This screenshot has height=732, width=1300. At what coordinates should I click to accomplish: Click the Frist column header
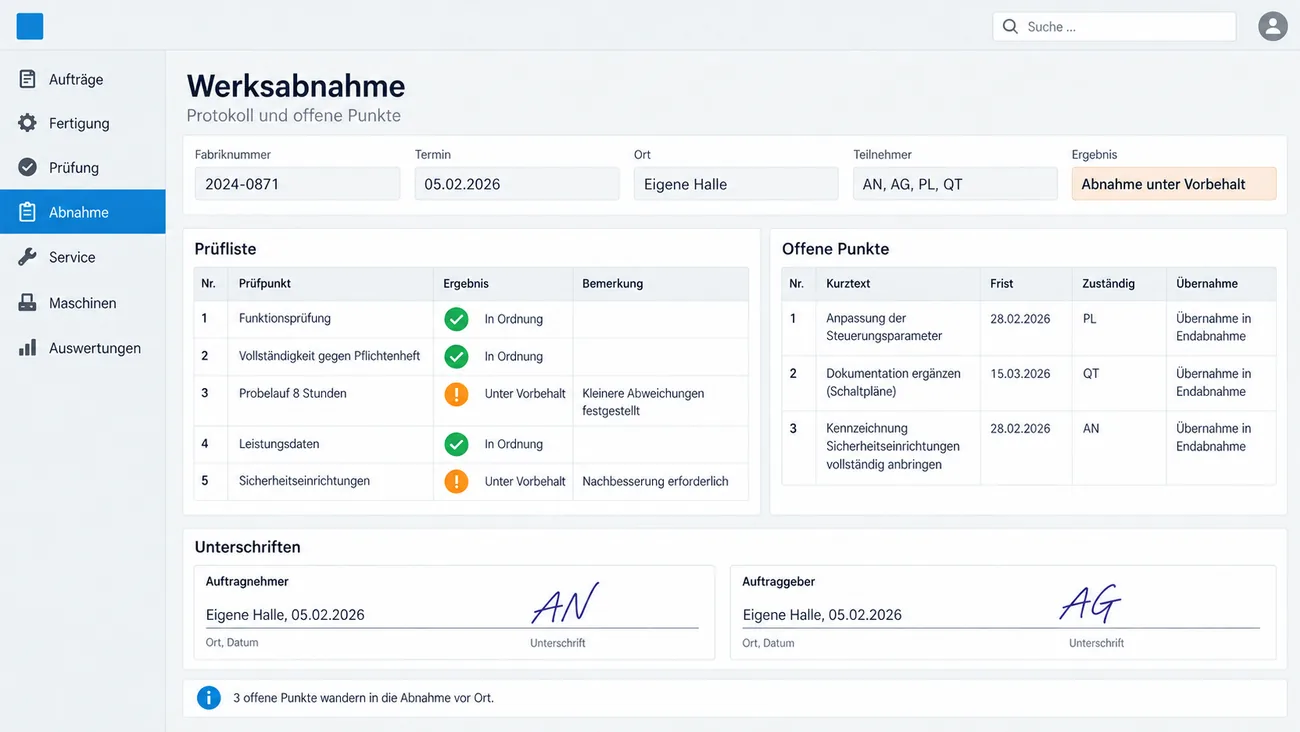pos(1002,284)
